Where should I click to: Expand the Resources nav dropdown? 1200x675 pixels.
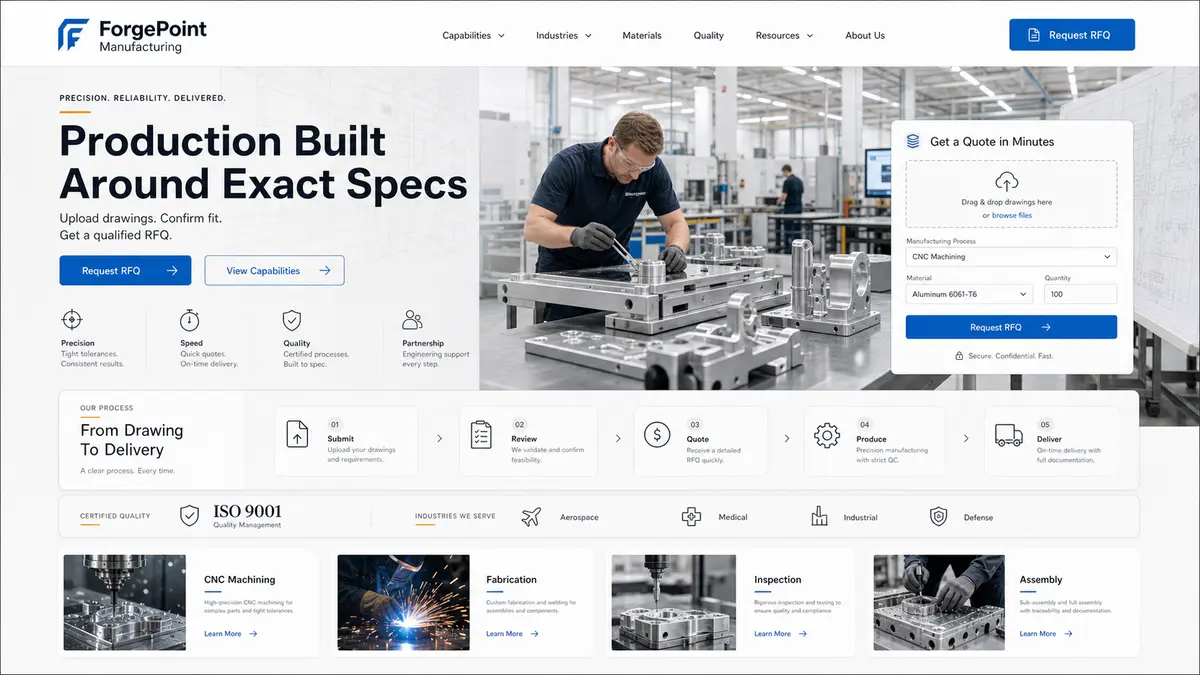click(x=784, y=35)
